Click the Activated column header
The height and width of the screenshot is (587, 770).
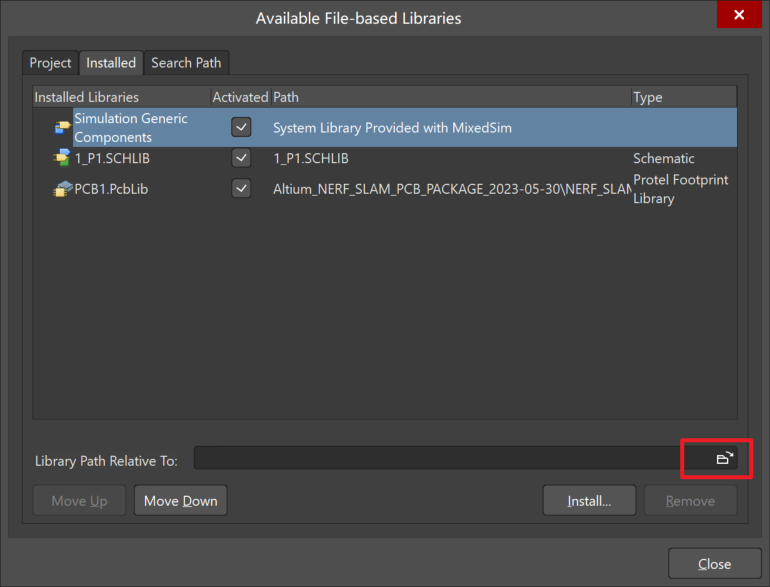240,97
